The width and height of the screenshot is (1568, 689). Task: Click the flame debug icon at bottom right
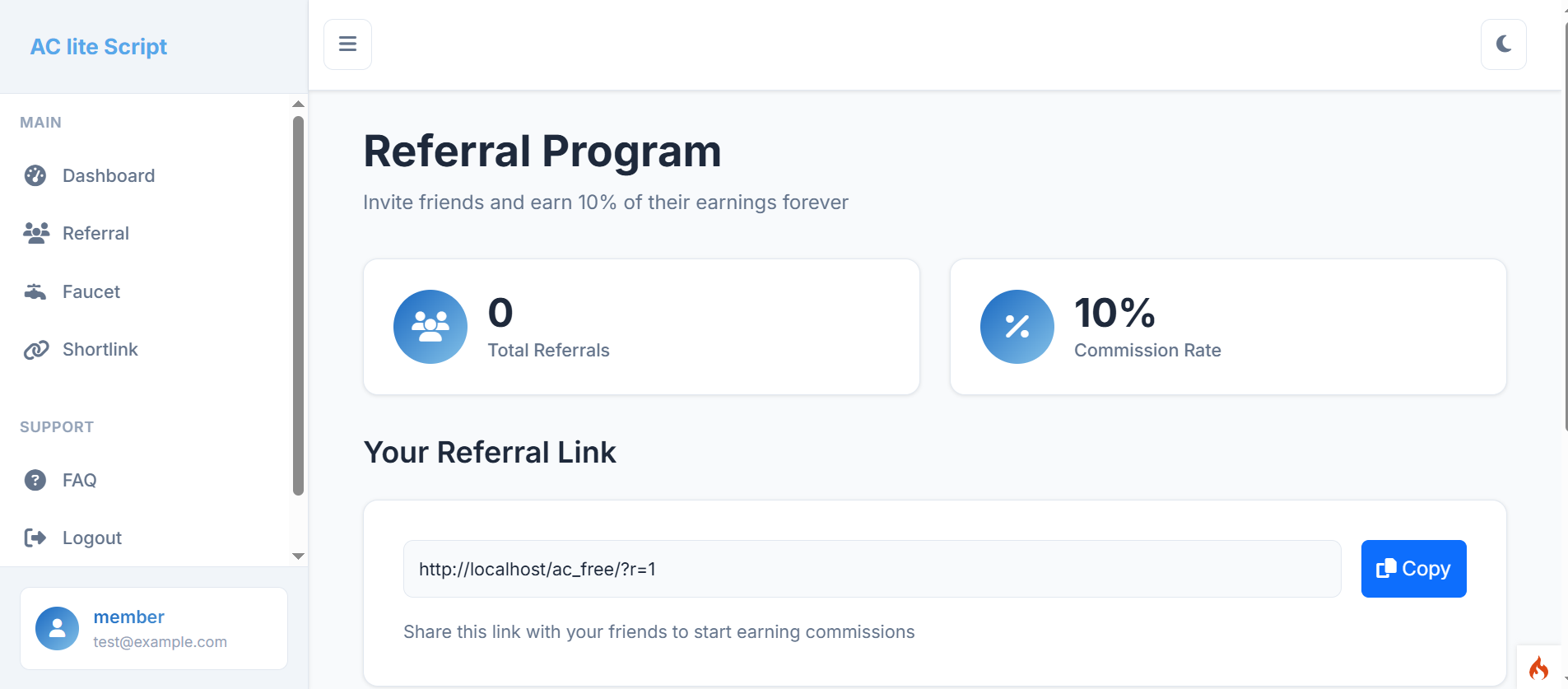point(1538,668)
